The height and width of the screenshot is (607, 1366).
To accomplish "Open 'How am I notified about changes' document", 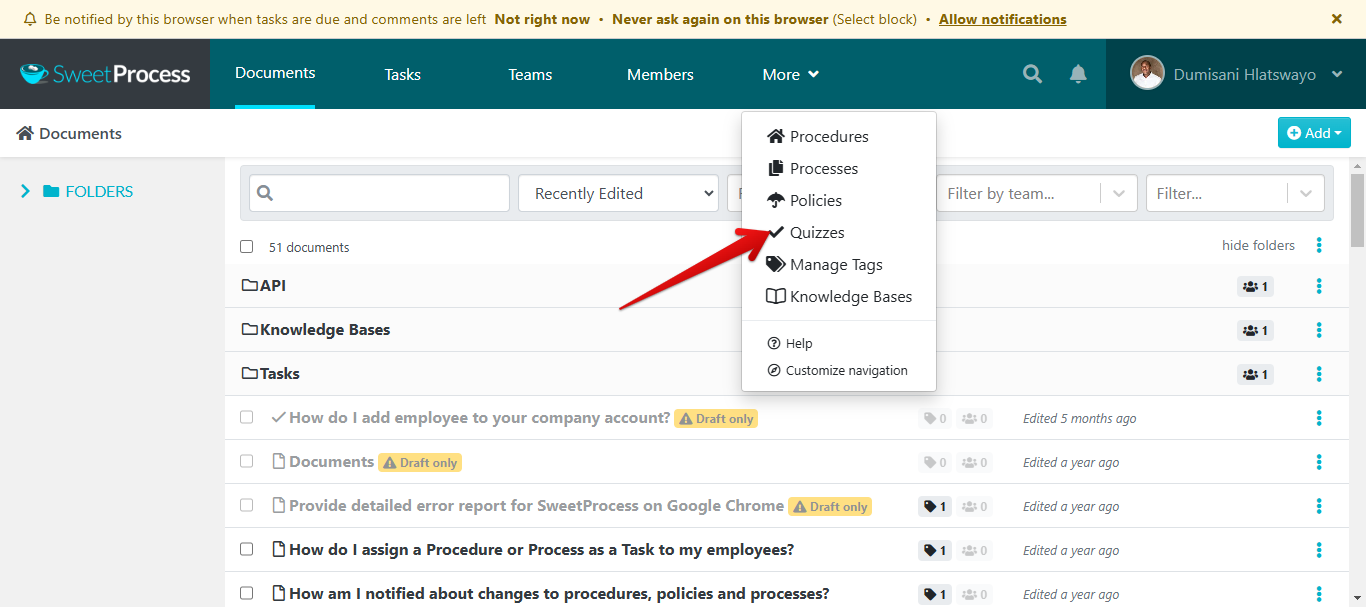I will [559, 594].
